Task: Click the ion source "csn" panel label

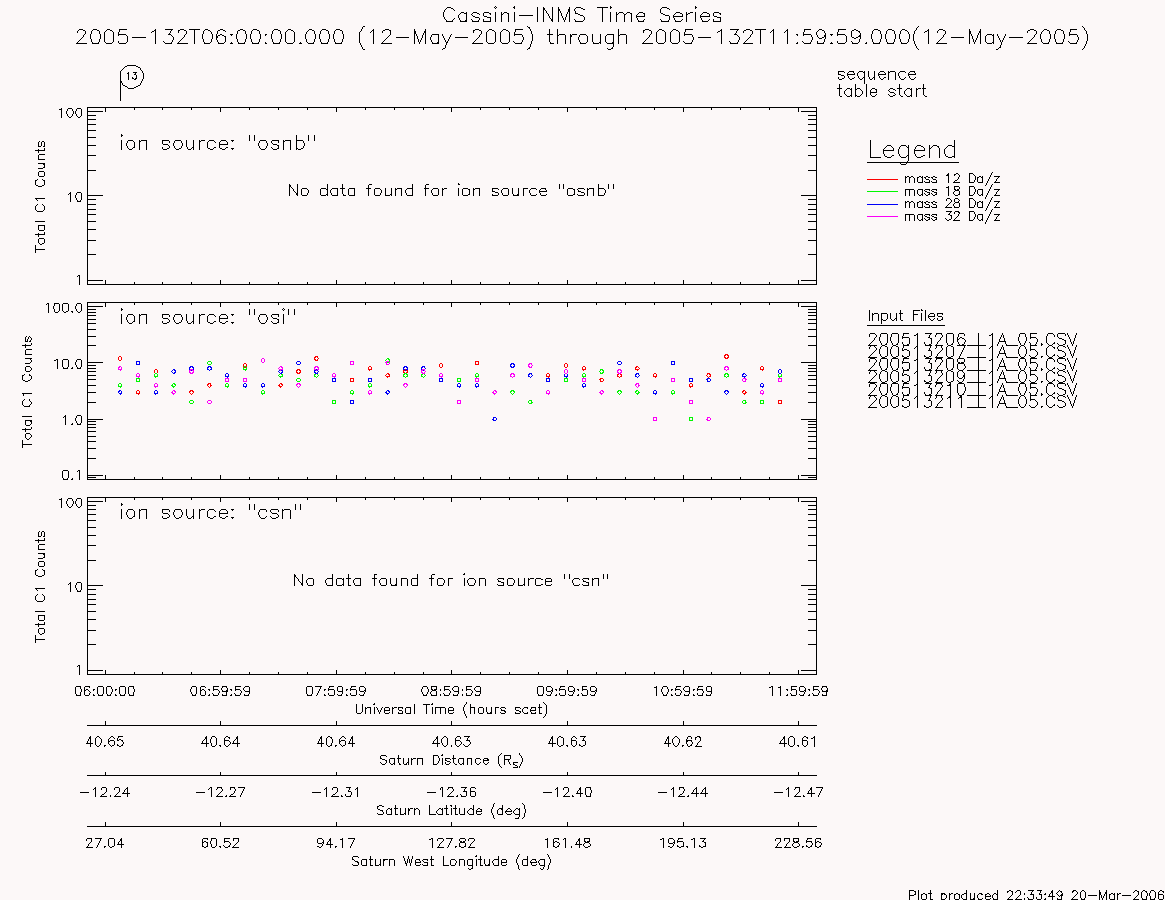Action: [x=211, y=513]
